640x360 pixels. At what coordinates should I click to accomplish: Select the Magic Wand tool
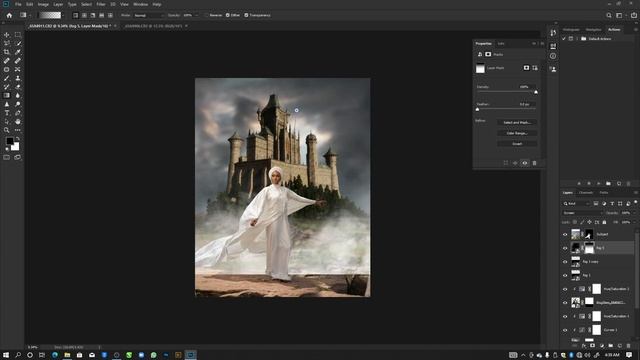(18, 43)
